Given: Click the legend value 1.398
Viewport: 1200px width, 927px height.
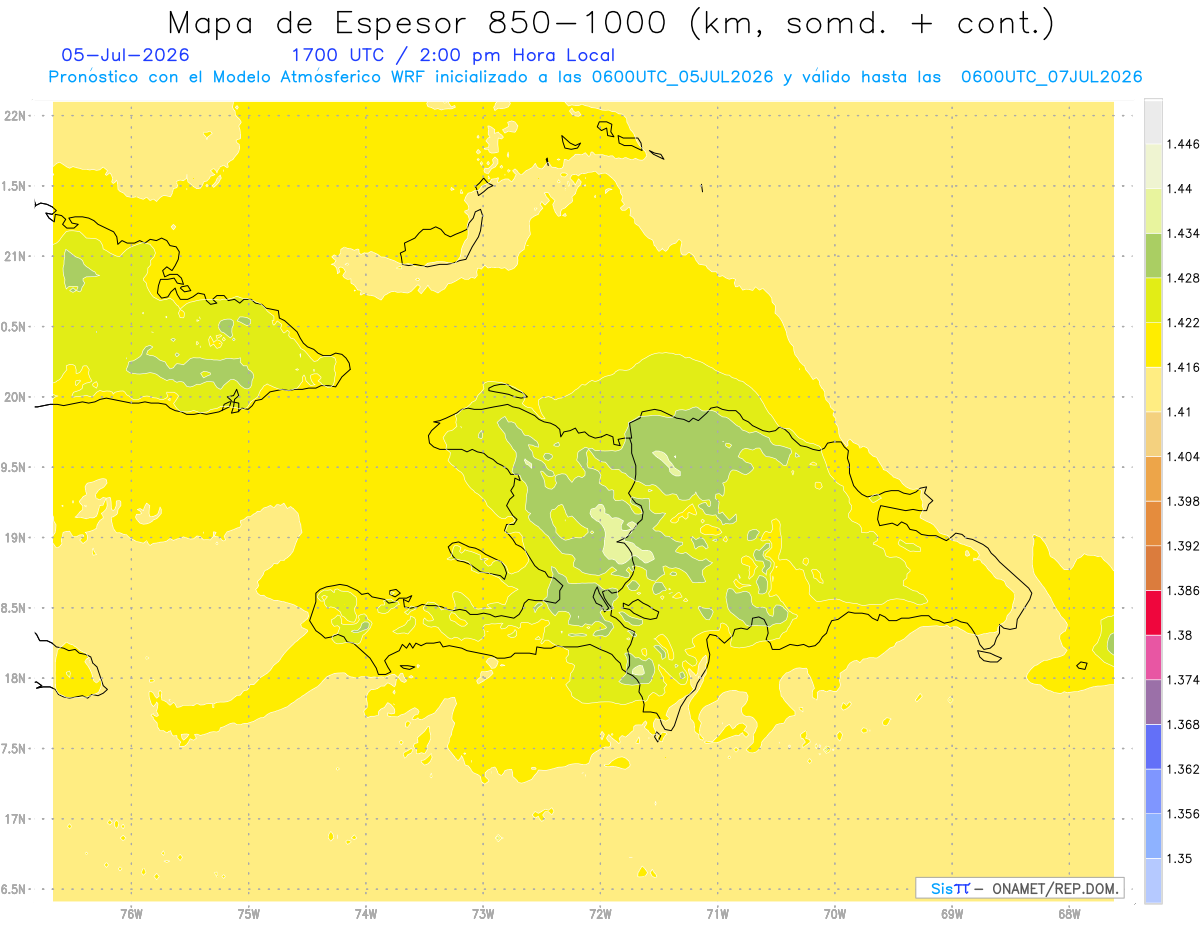Looking at the screenshot, I should click(x=1183, y=501).
